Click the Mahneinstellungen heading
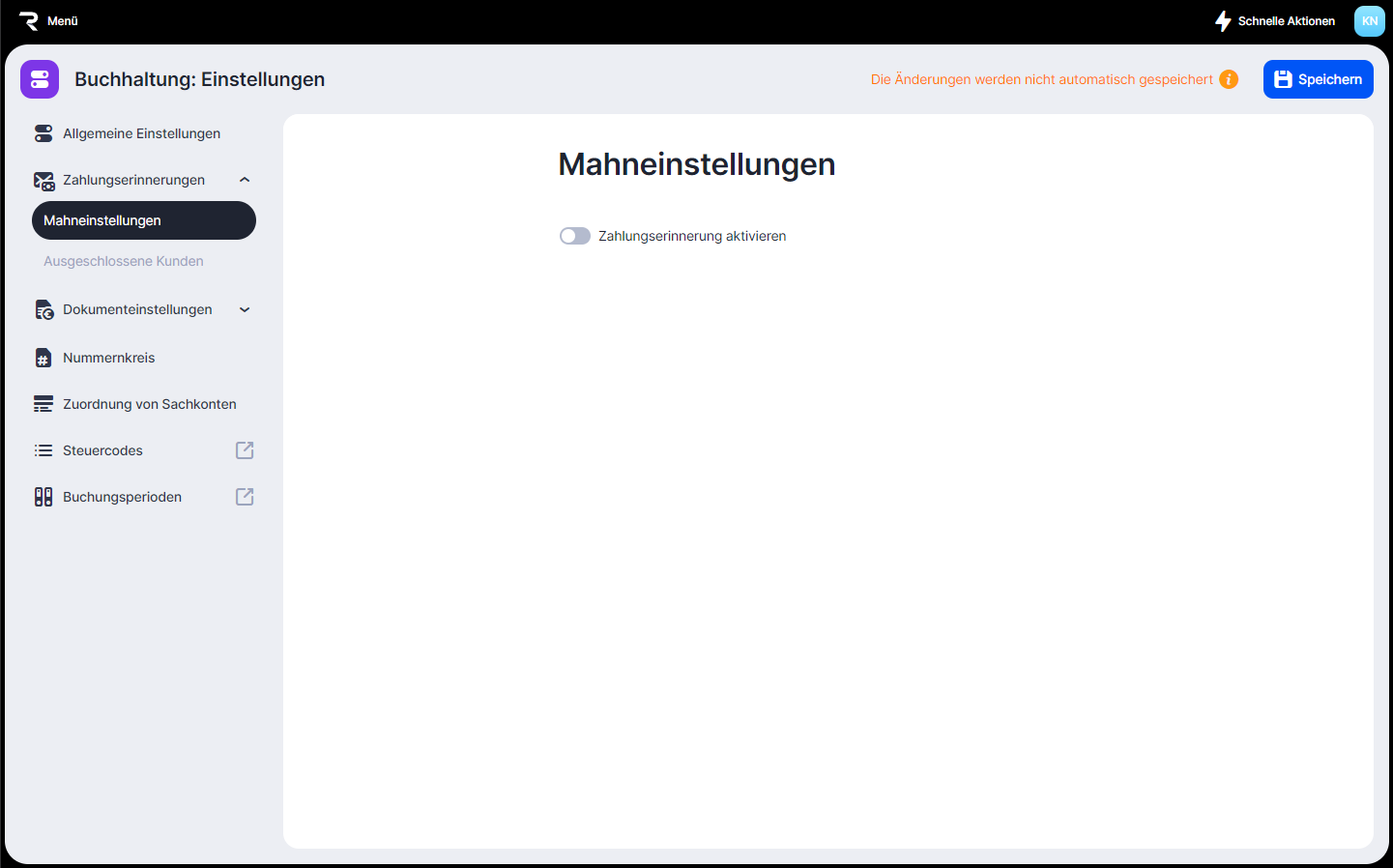The height and width of the screenshot is (868, 1393). click(697, 164)
